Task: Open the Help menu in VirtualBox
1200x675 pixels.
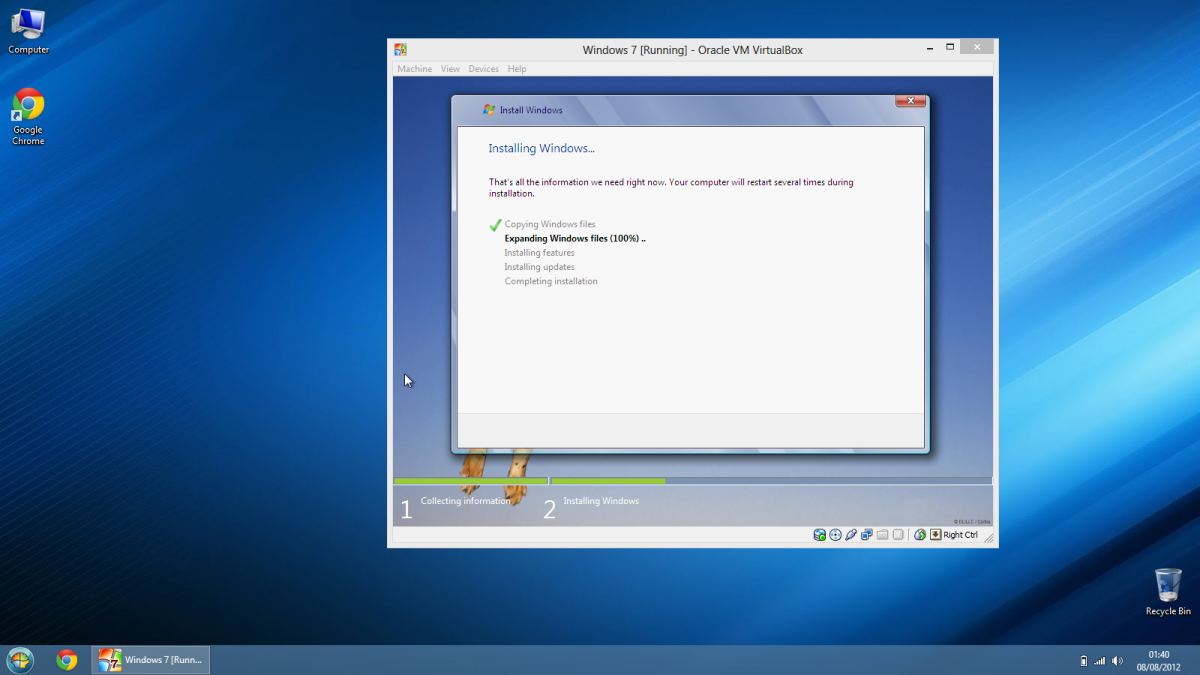Action: click(x=516, y=69)
